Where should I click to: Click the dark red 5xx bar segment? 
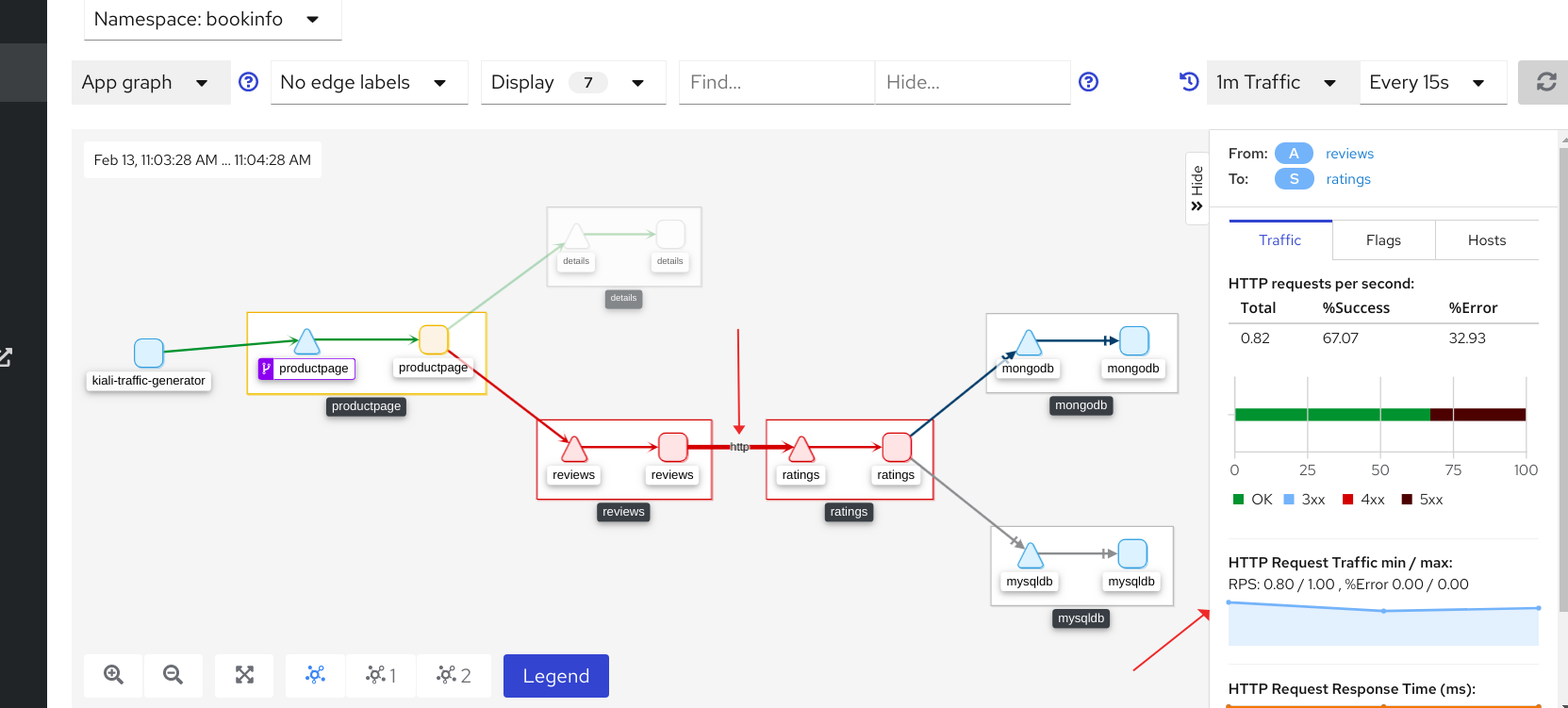click(1477, 415)
